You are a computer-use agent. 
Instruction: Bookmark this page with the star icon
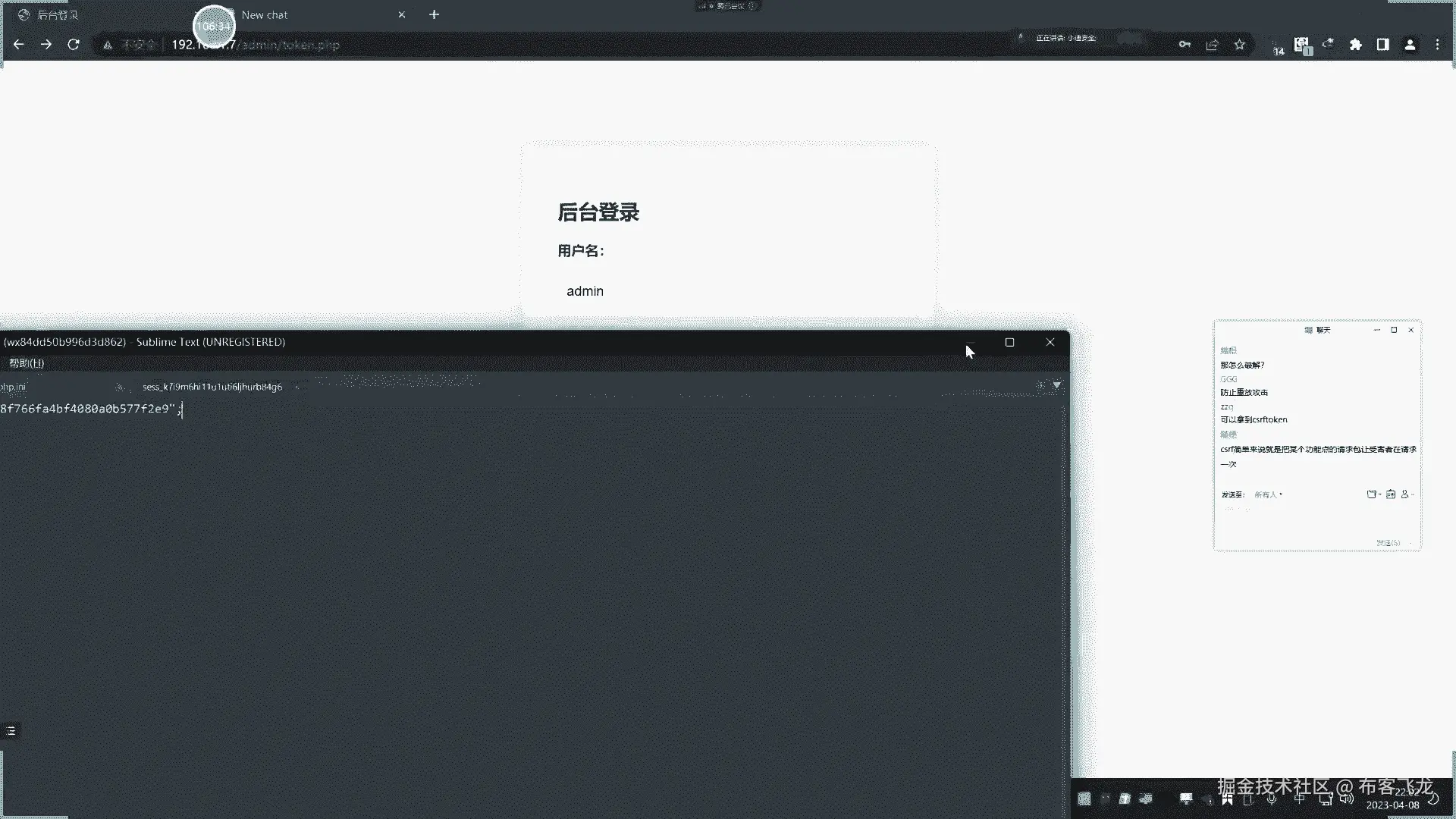point(1240,45)
